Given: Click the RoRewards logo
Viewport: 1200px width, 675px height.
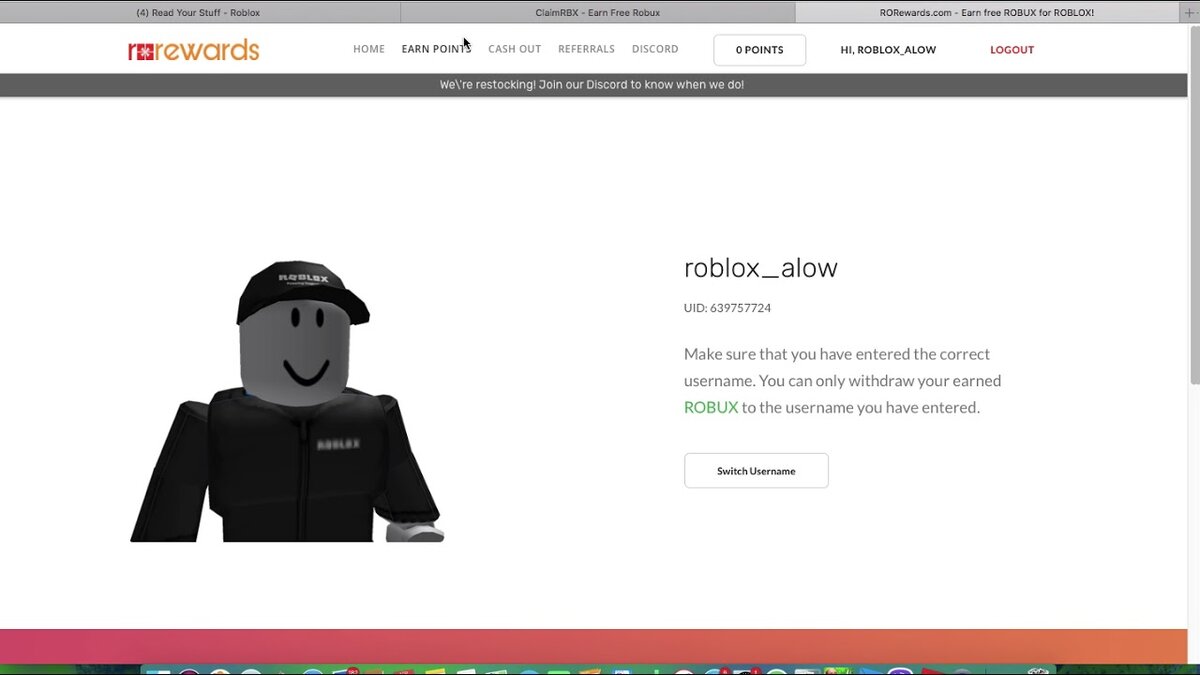Looking at the screenshot, I should point(194,50).
